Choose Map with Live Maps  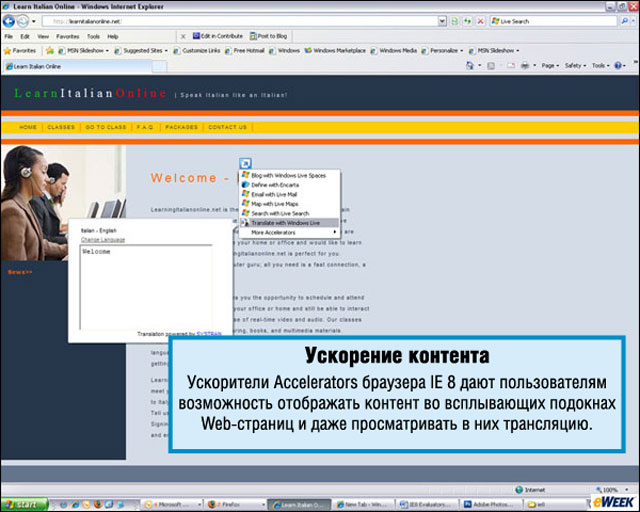pos(289,204)
